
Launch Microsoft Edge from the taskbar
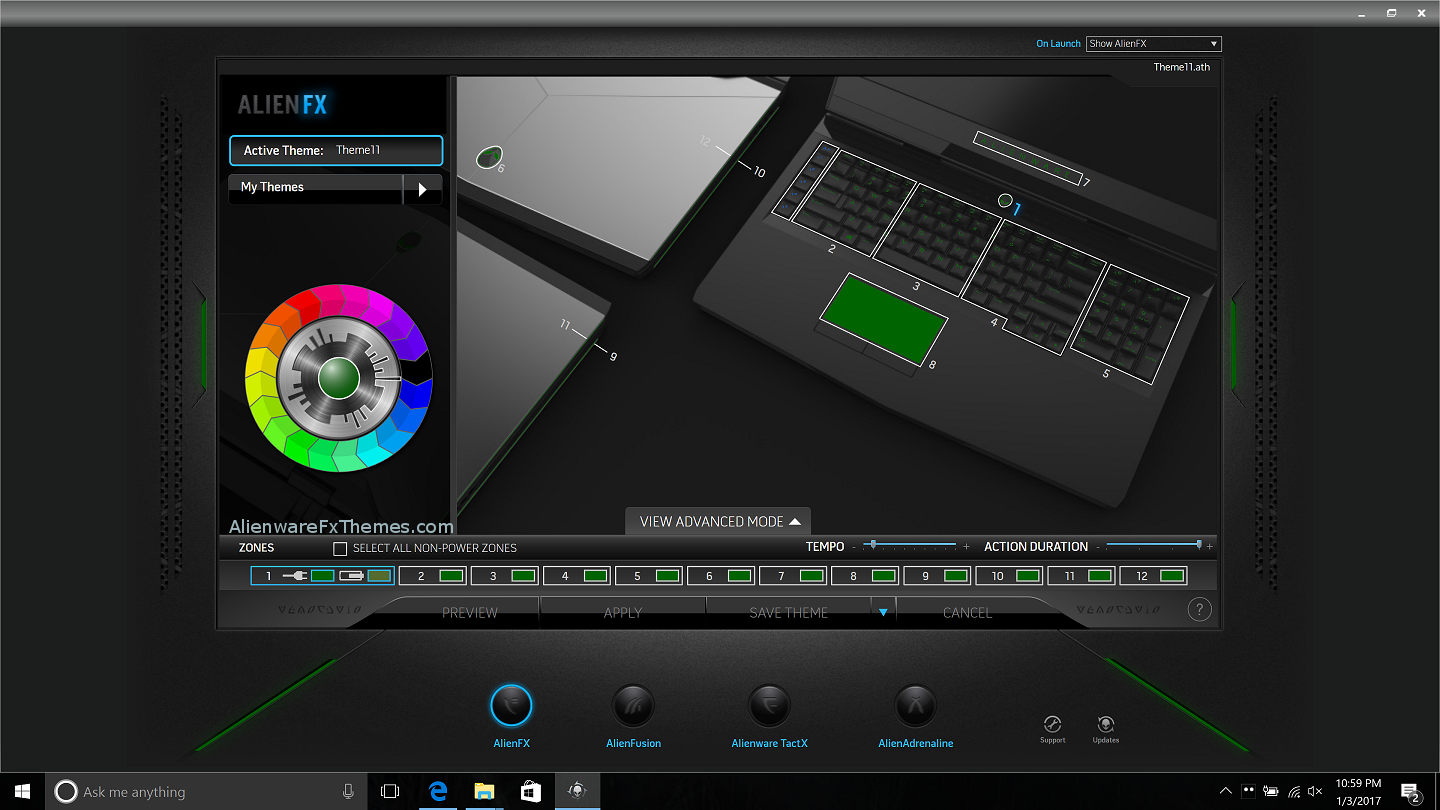point(437,791)
